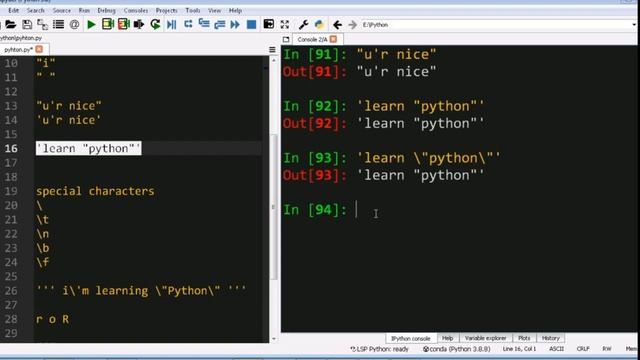Click LSP Python: ready status
The height and width of the screenshot is (360, 640).
[380, 349]
